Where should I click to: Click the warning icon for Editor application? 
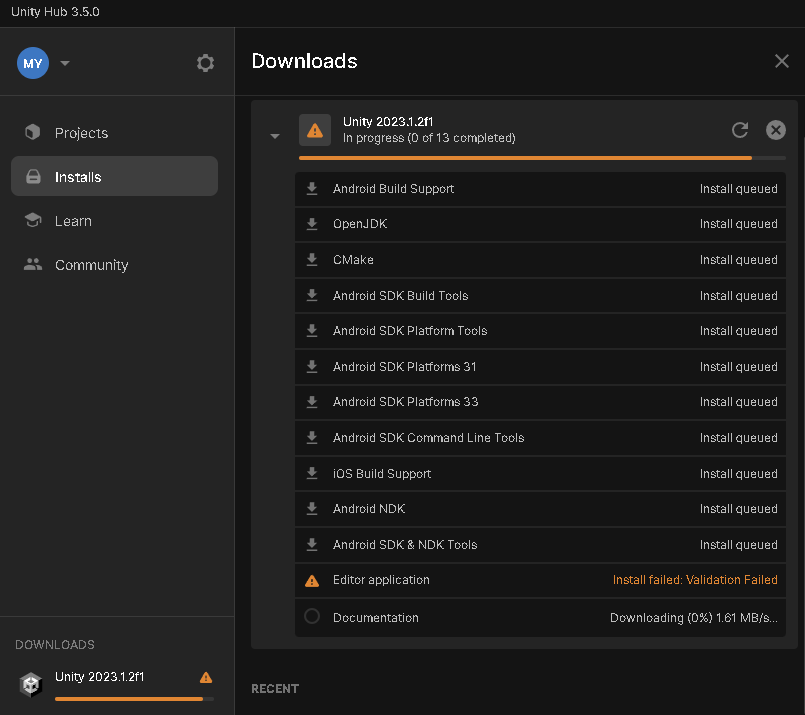point(312,581)
